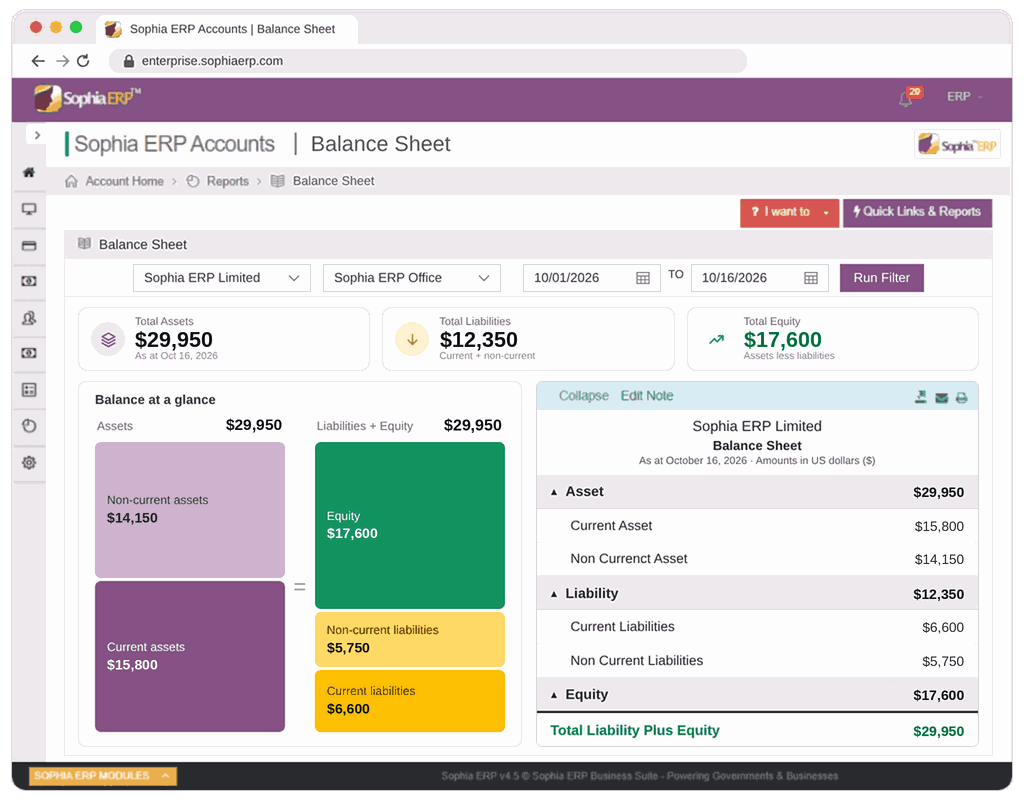Click the Total Assets layers icon

[x=108, y=340]
